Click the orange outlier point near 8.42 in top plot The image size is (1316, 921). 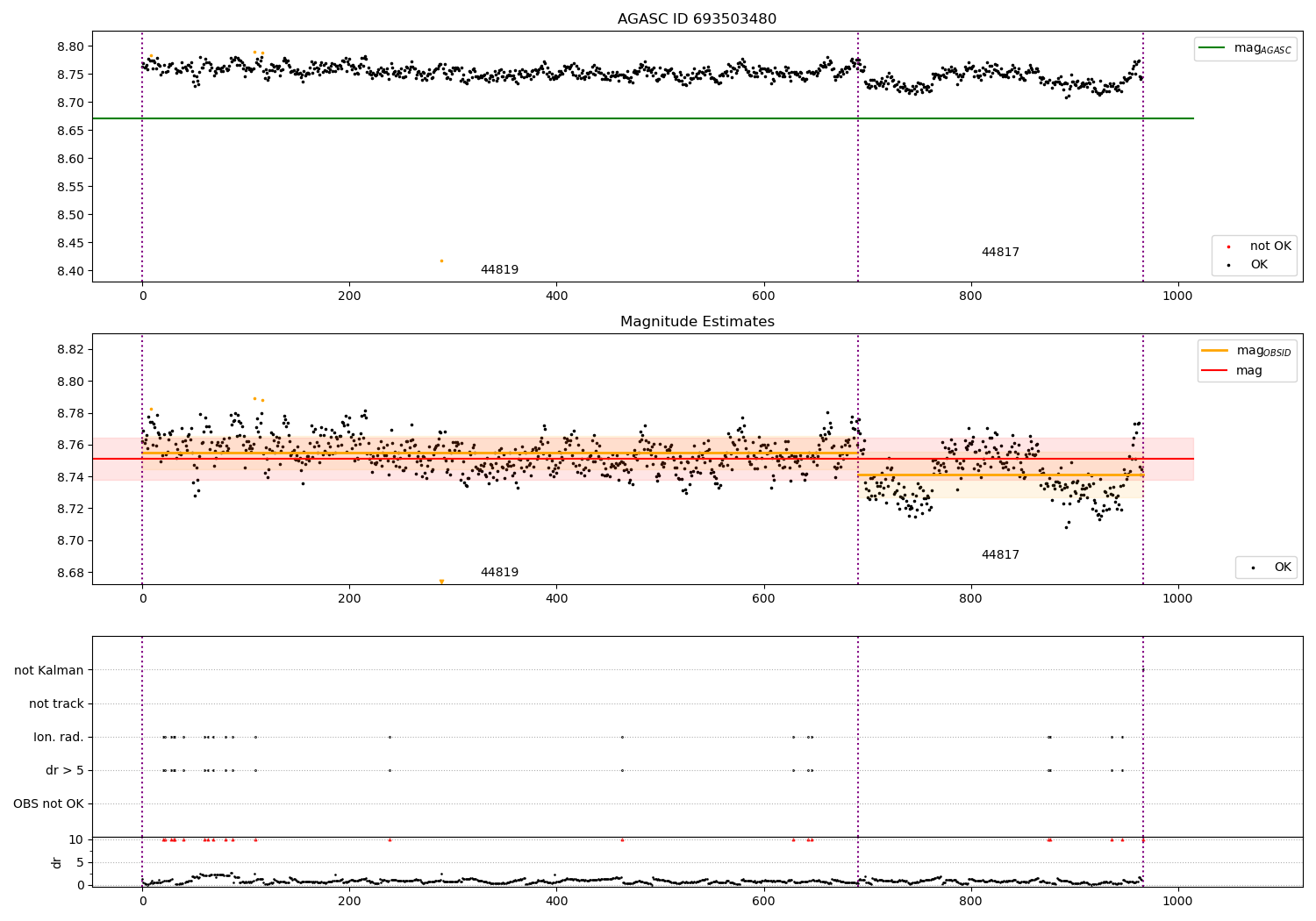coord(441,261)
